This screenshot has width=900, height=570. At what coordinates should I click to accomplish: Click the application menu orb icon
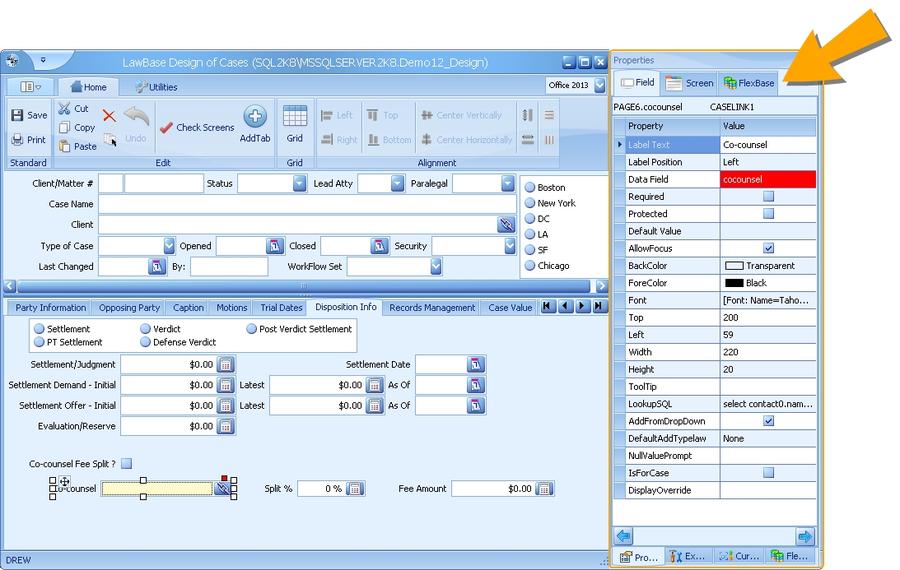click(x=13, y=60)
